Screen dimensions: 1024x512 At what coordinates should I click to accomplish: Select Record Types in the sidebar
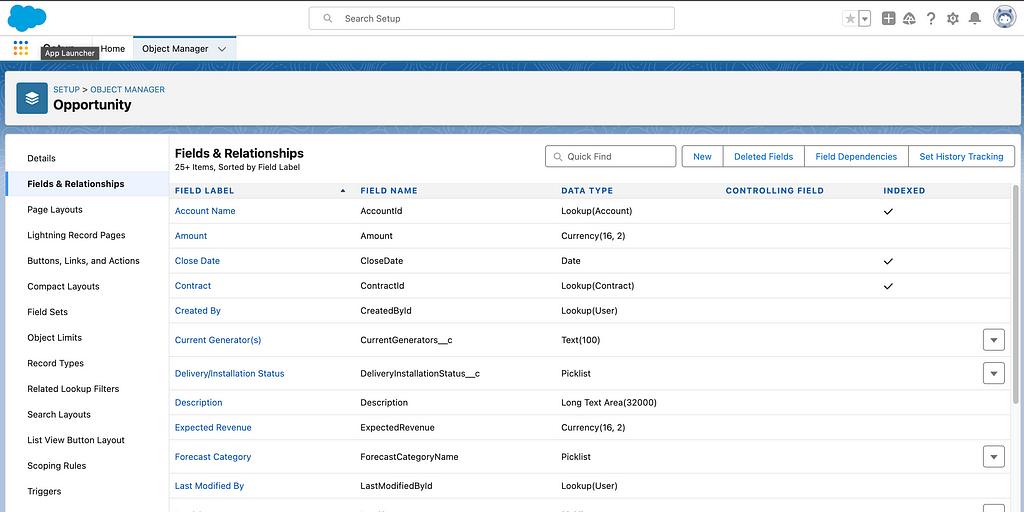coord(56,363)
